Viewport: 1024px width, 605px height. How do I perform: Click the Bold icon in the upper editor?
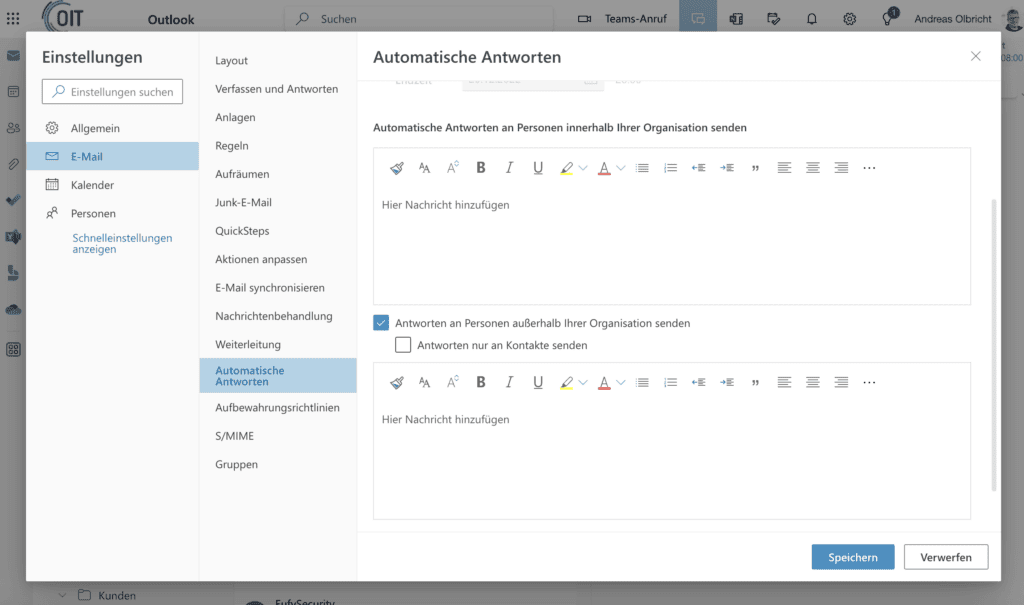(x=481, y=168)
